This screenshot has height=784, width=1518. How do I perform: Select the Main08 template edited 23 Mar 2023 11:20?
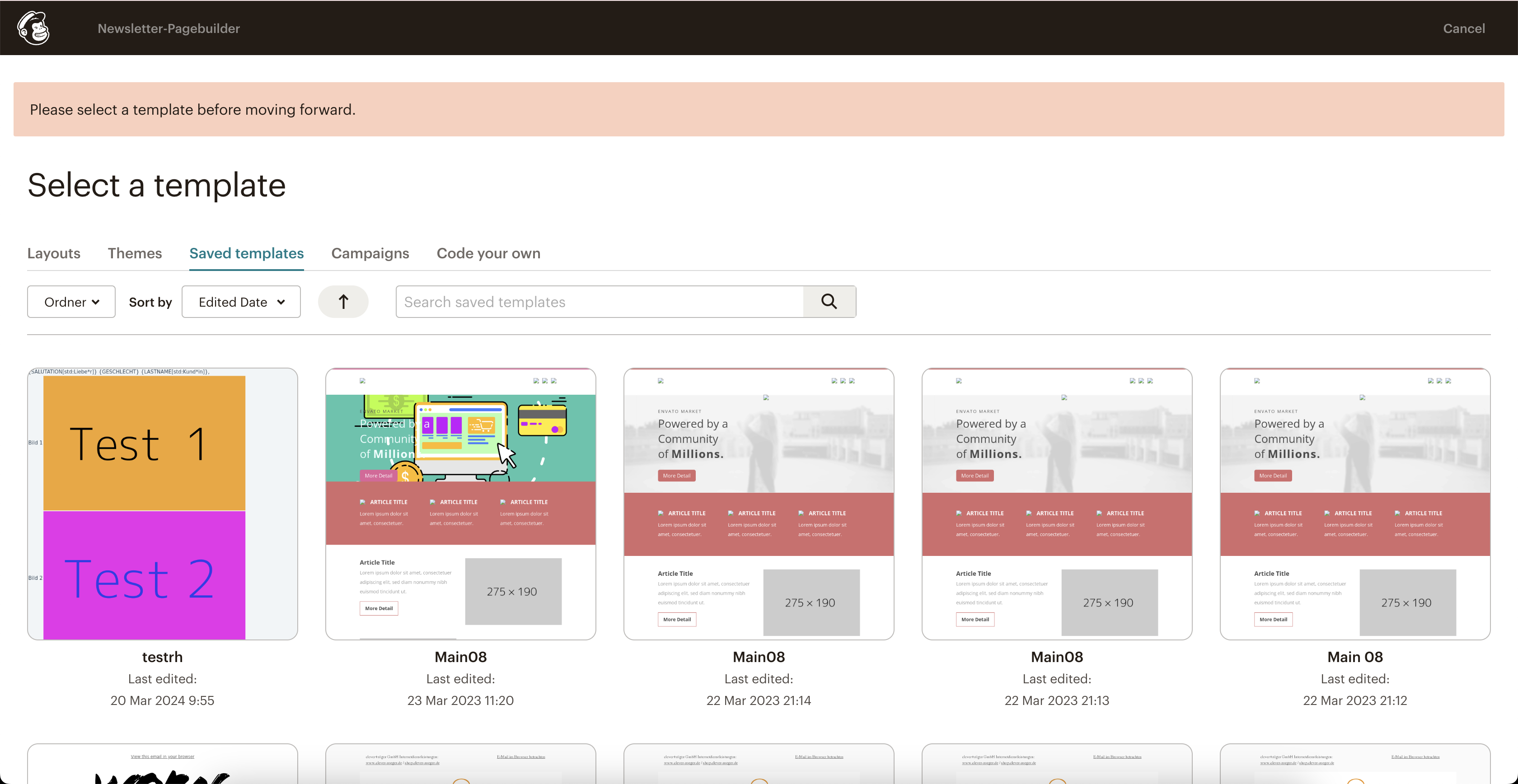coord(461,504)
